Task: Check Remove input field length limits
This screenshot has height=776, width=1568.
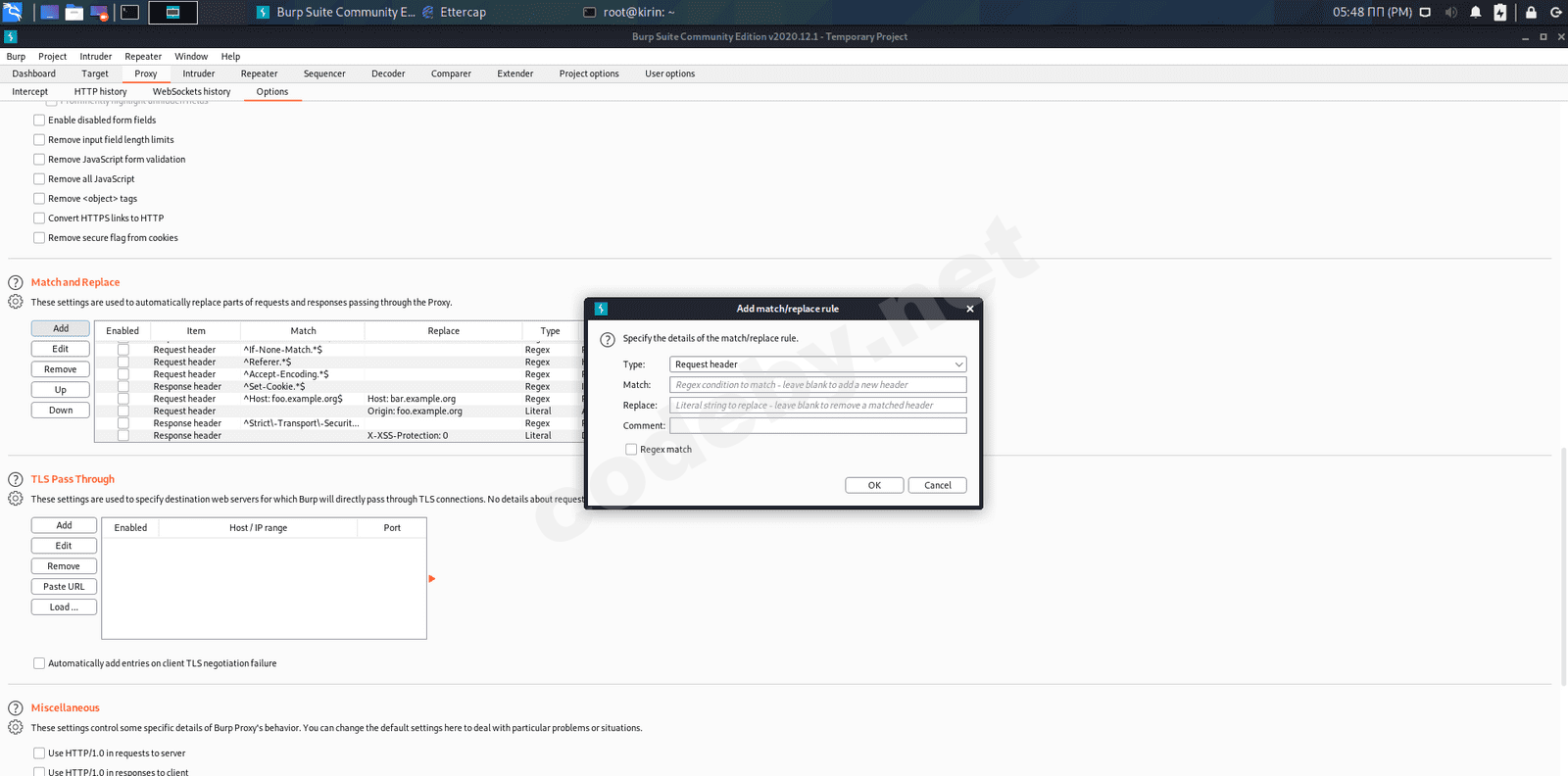Action: [x=39, y=139]
